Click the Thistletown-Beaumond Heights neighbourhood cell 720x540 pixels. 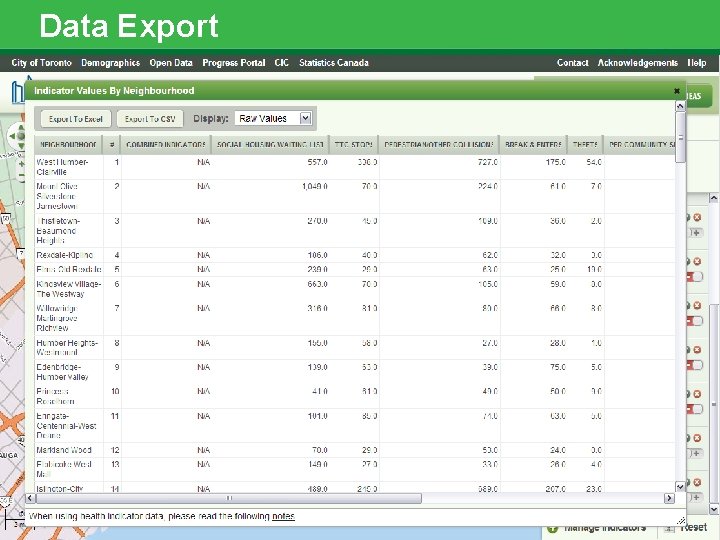(x=69, y=231)
